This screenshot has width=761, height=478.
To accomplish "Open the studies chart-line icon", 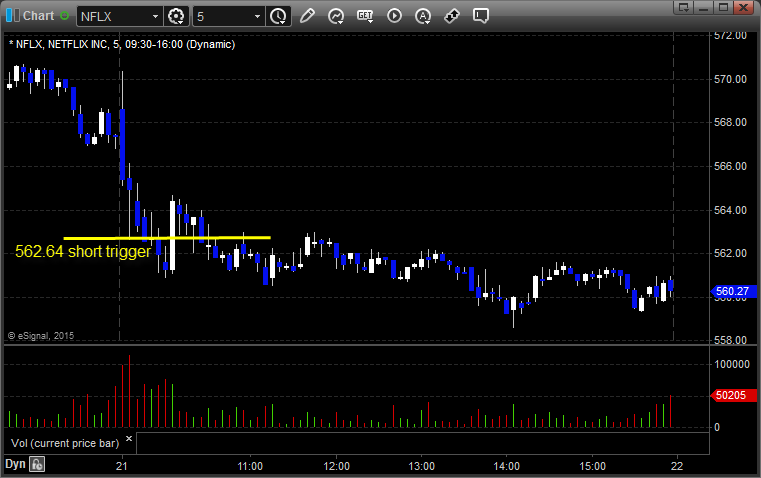I will [x=336, y=16].
